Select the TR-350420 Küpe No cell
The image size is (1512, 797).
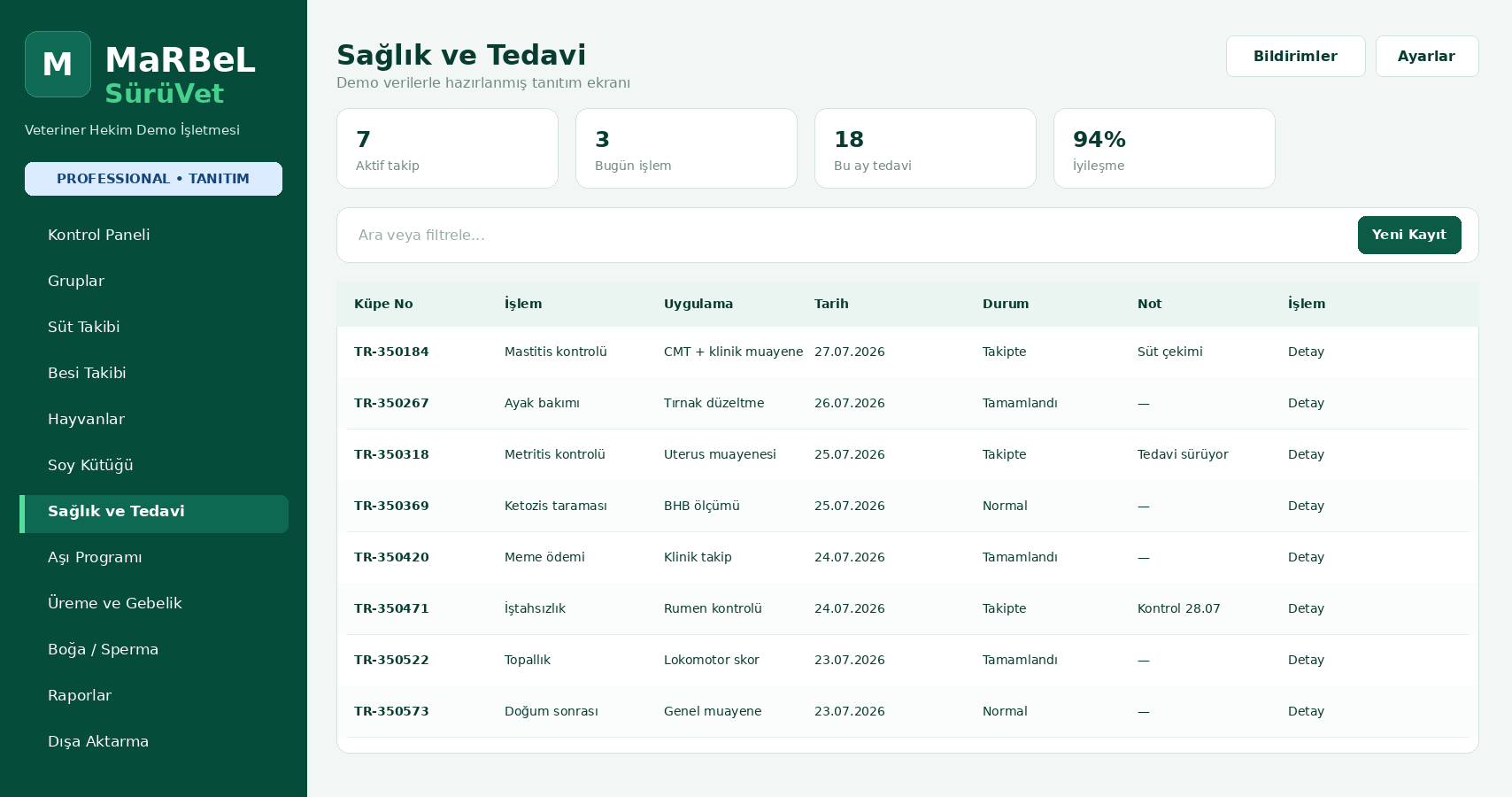pyautogui.click(x=391, y=557)
